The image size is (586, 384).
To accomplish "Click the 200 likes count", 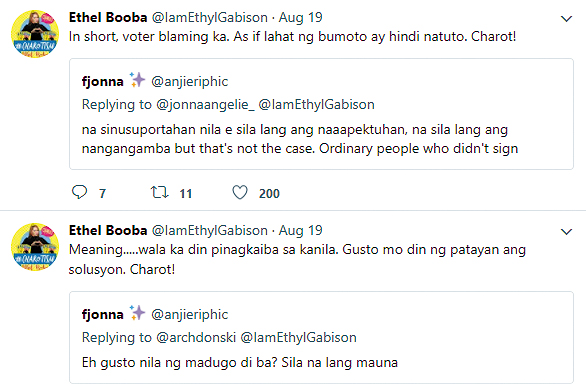I will pos(269,194).
